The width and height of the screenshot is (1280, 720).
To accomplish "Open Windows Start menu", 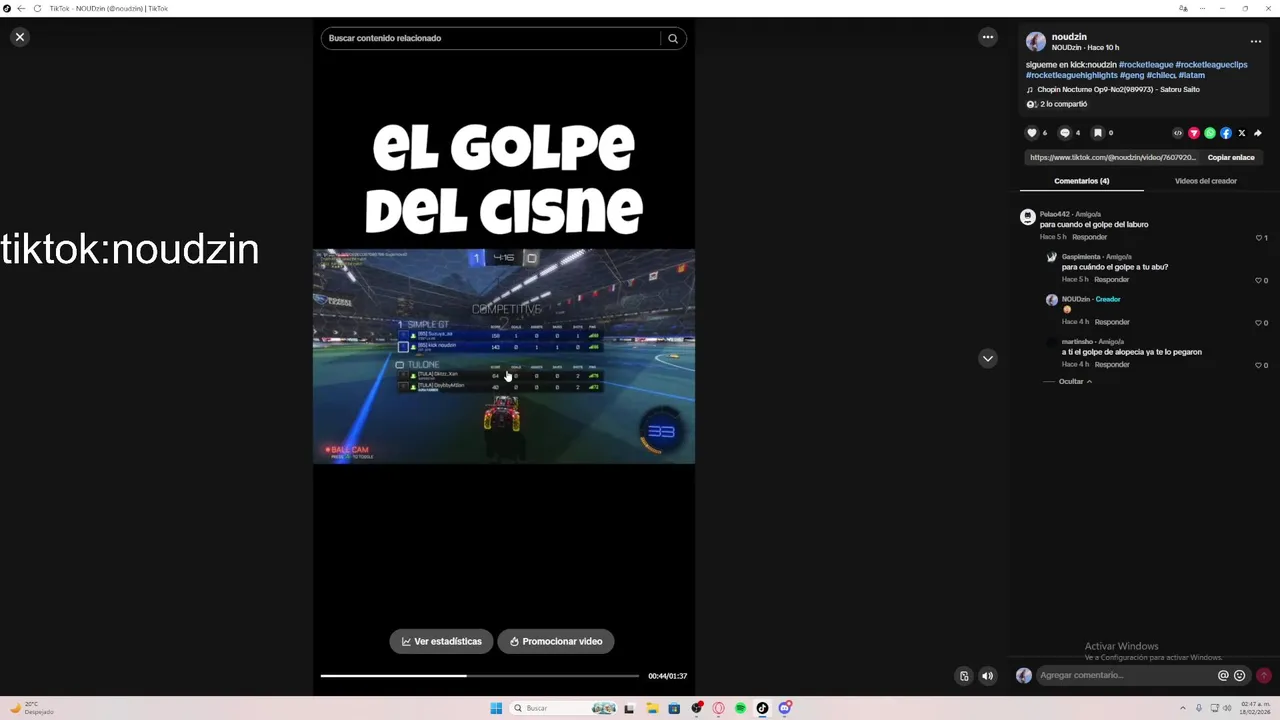I will click(496, 708).
